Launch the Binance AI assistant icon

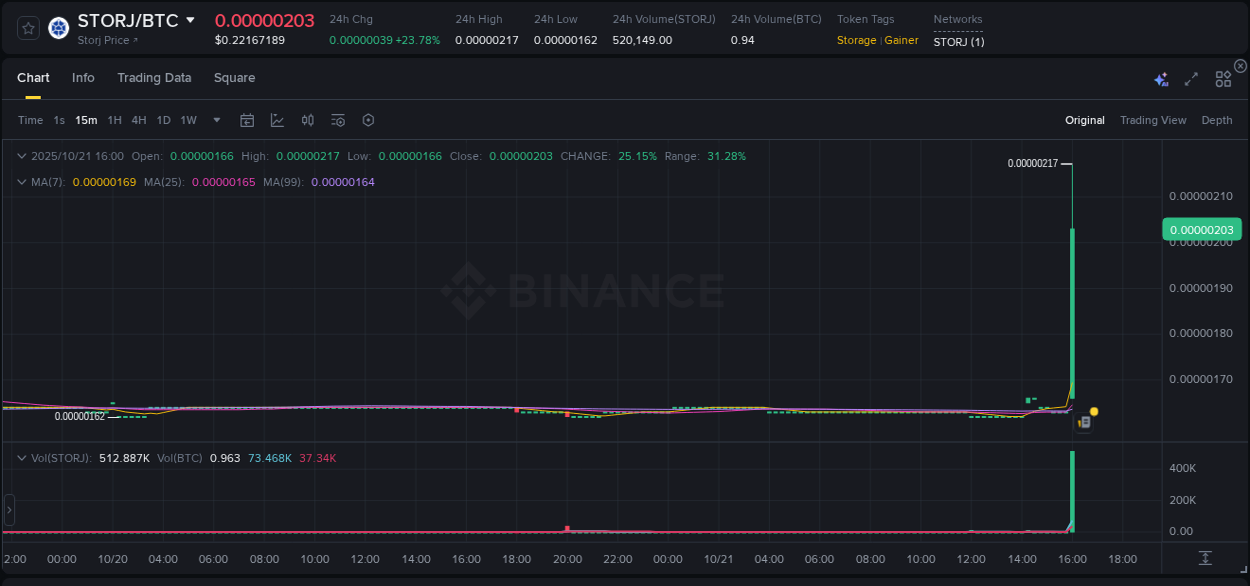click(x=1161, y=78)
